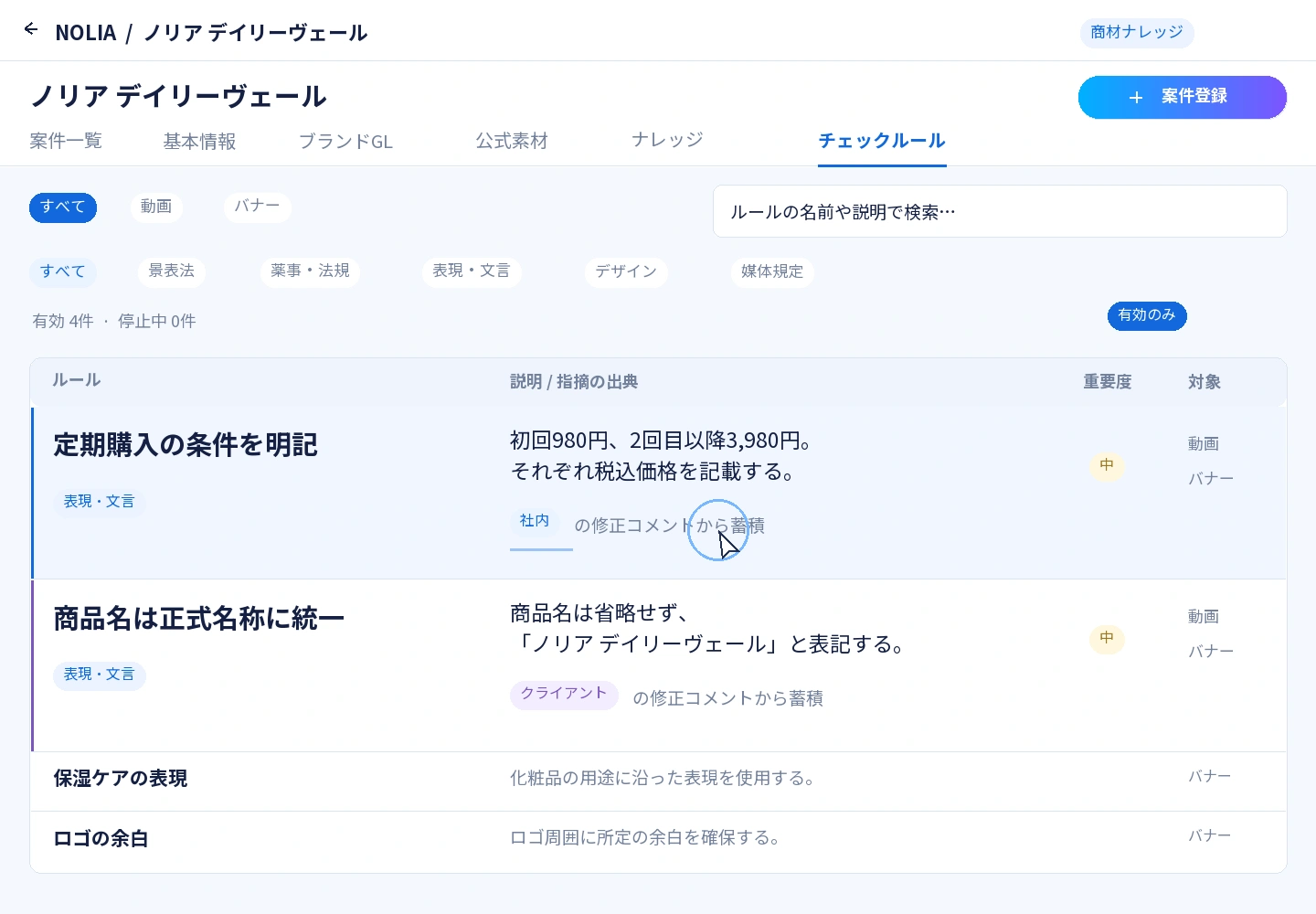This screenshot has width=1316, height=914.
Task: Open the ナレッジ tab
Action: [x=667, y=139]
